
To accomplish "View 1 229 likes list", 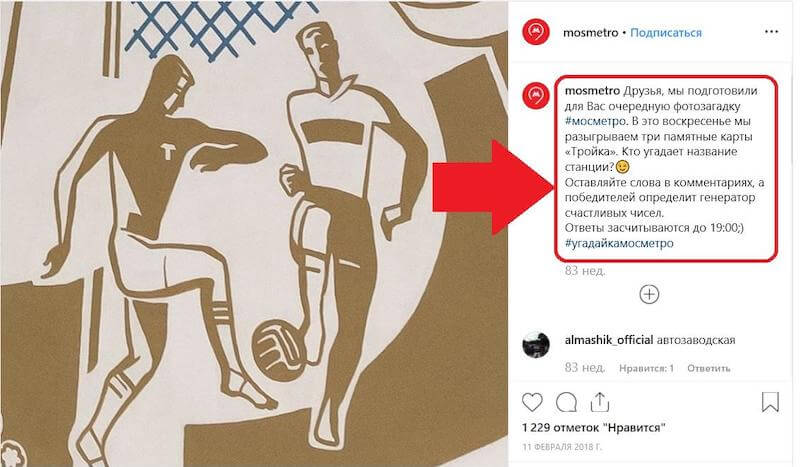I will (594, 427).
